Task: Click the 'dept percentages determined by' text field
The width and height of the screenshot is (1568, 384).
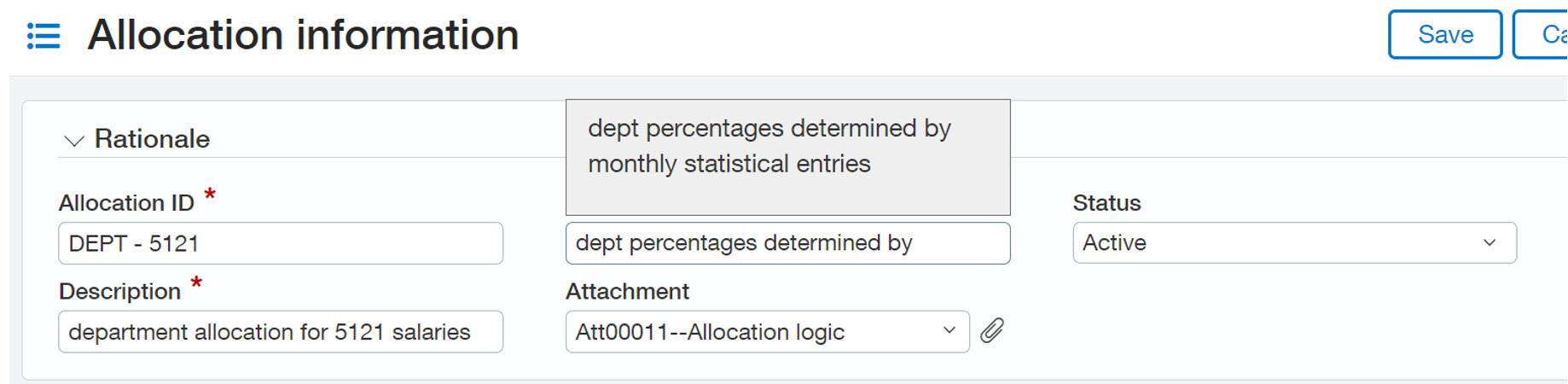Action: pos(787,243)
